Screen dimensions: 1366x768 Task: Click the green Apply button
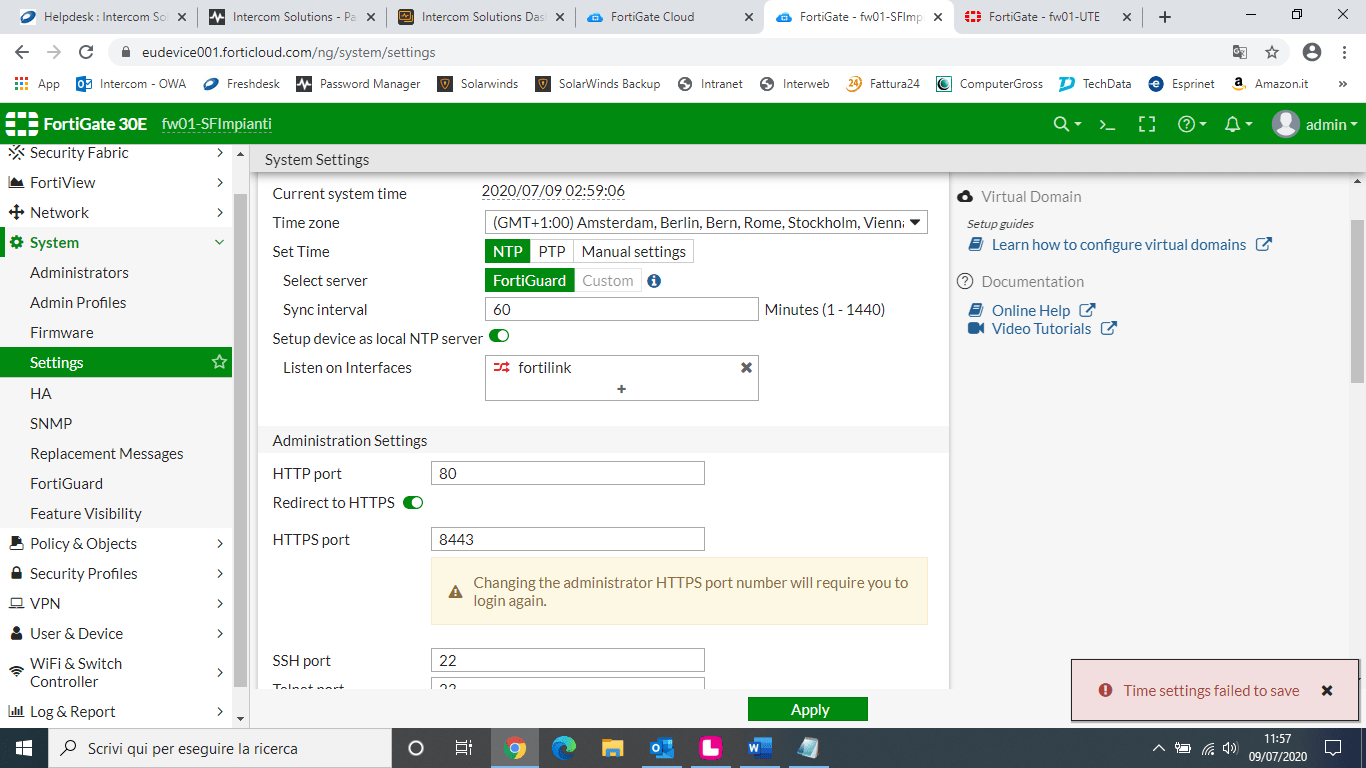click(808, 709)
